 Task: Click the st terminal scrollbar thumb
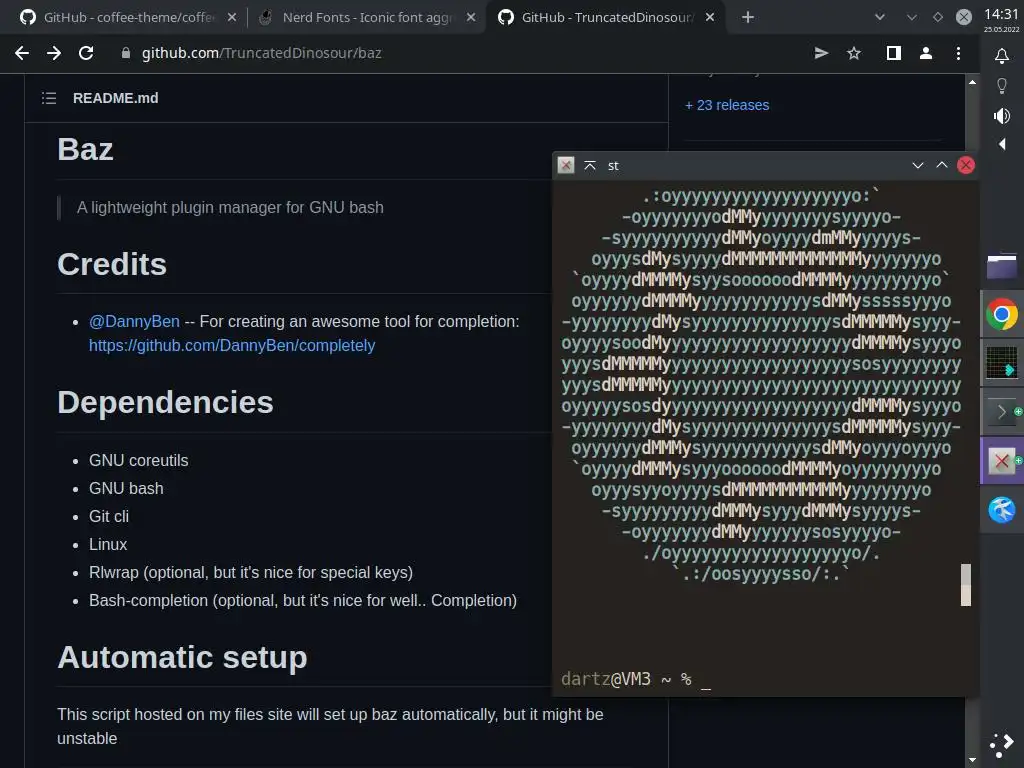(966, 585)
